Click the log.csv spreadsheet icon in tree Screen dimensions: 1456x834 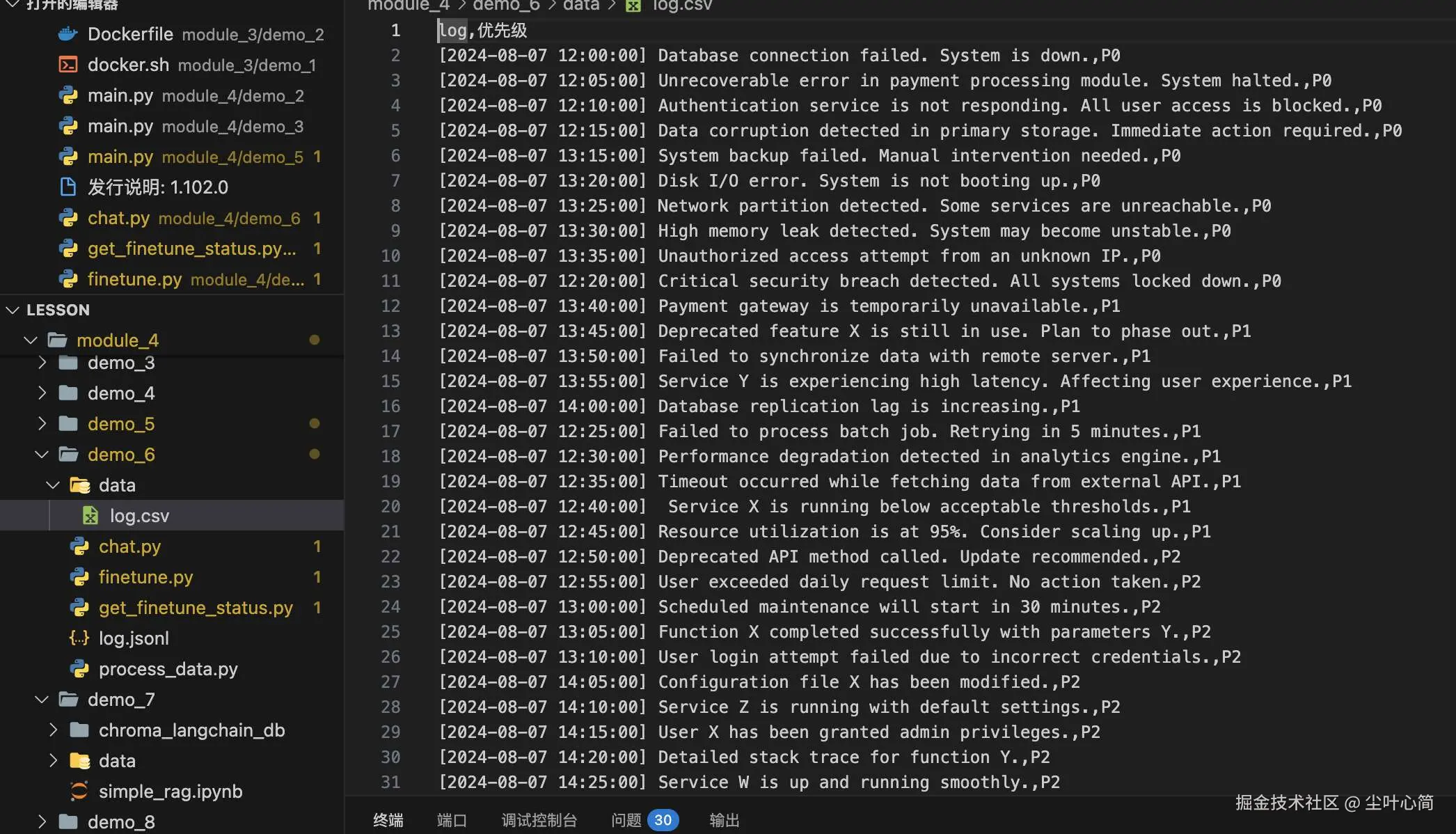(90, 516)
